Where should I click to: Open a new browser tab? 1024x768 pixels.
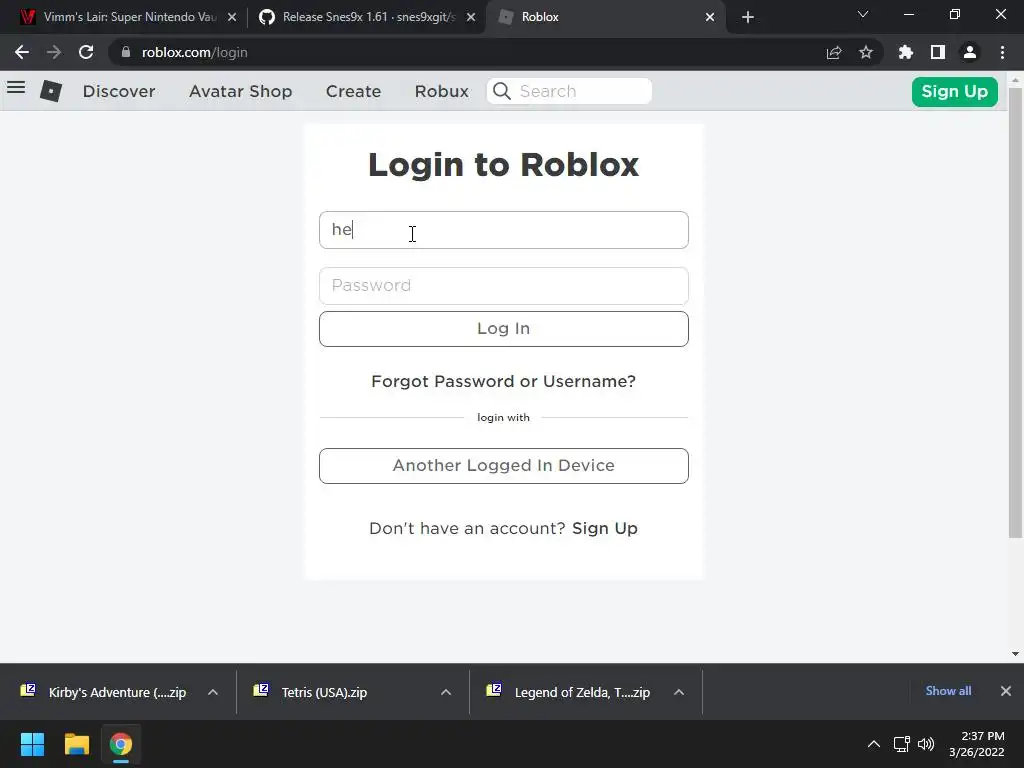(748, 17)
